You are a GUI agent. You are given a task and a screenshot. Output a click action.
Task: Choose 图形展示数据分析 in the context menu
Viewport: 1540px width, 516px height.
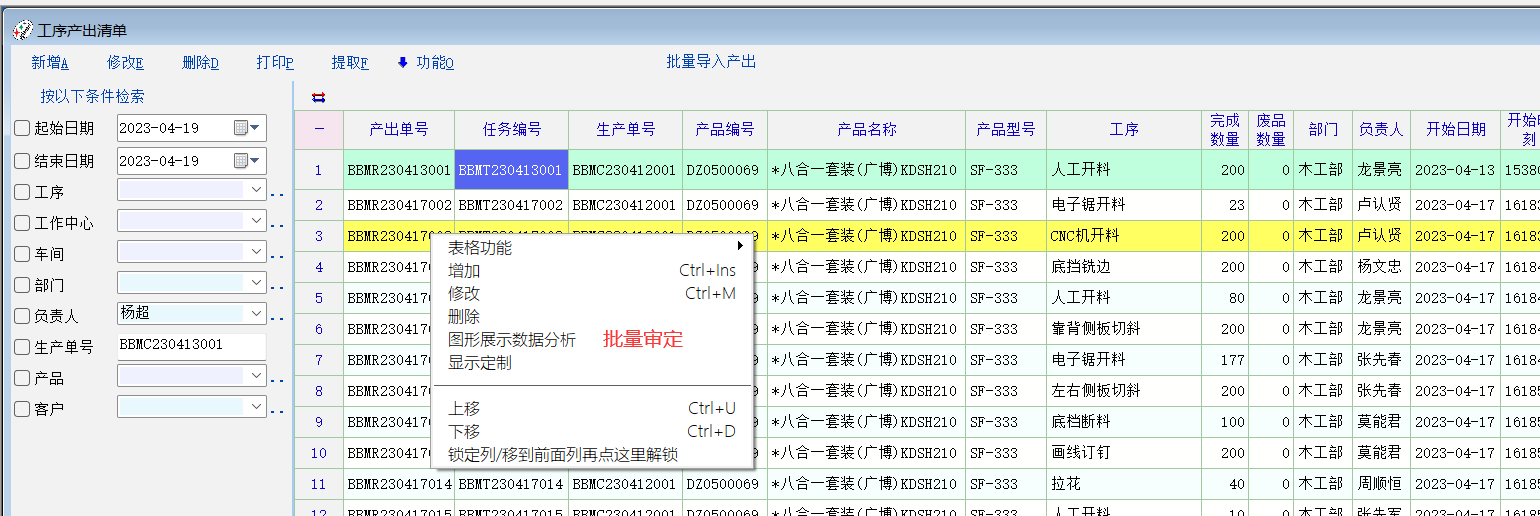pyautogui.click(x=511, y=340)
